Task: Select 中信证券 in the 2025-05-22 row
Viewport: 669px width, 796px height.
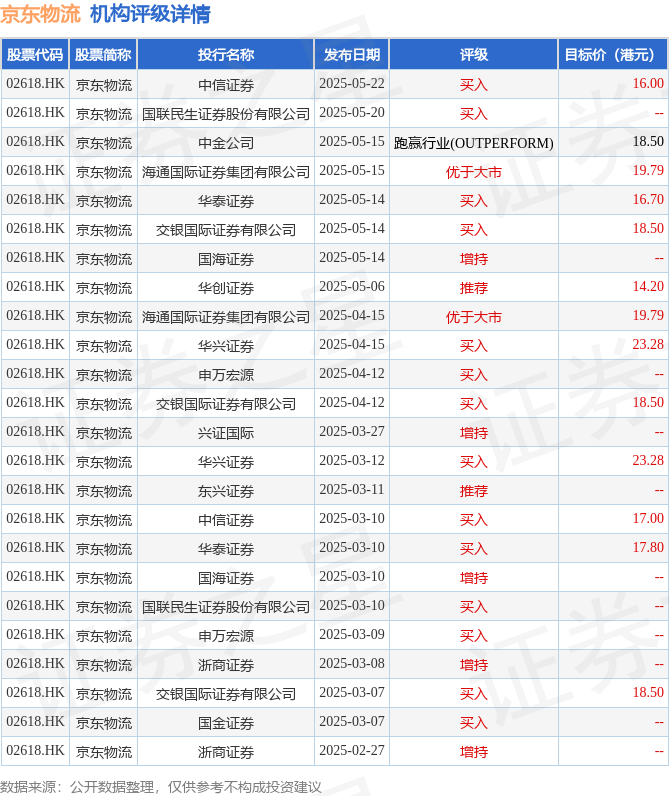Action: (226, 84)
